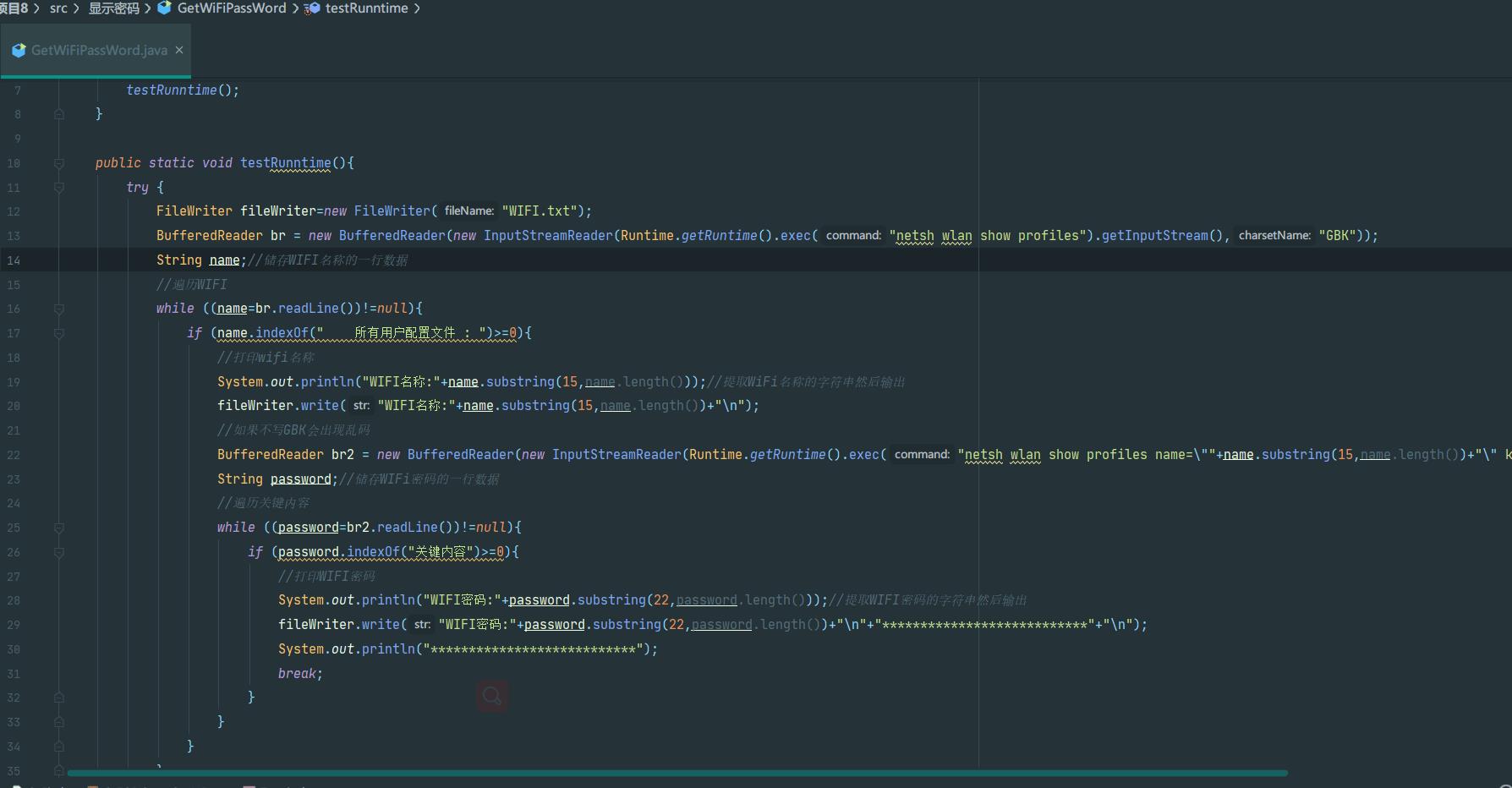Click line number 14 in the gutter
This screenshot has width=1512, height=788.
(x=14, y=260)
